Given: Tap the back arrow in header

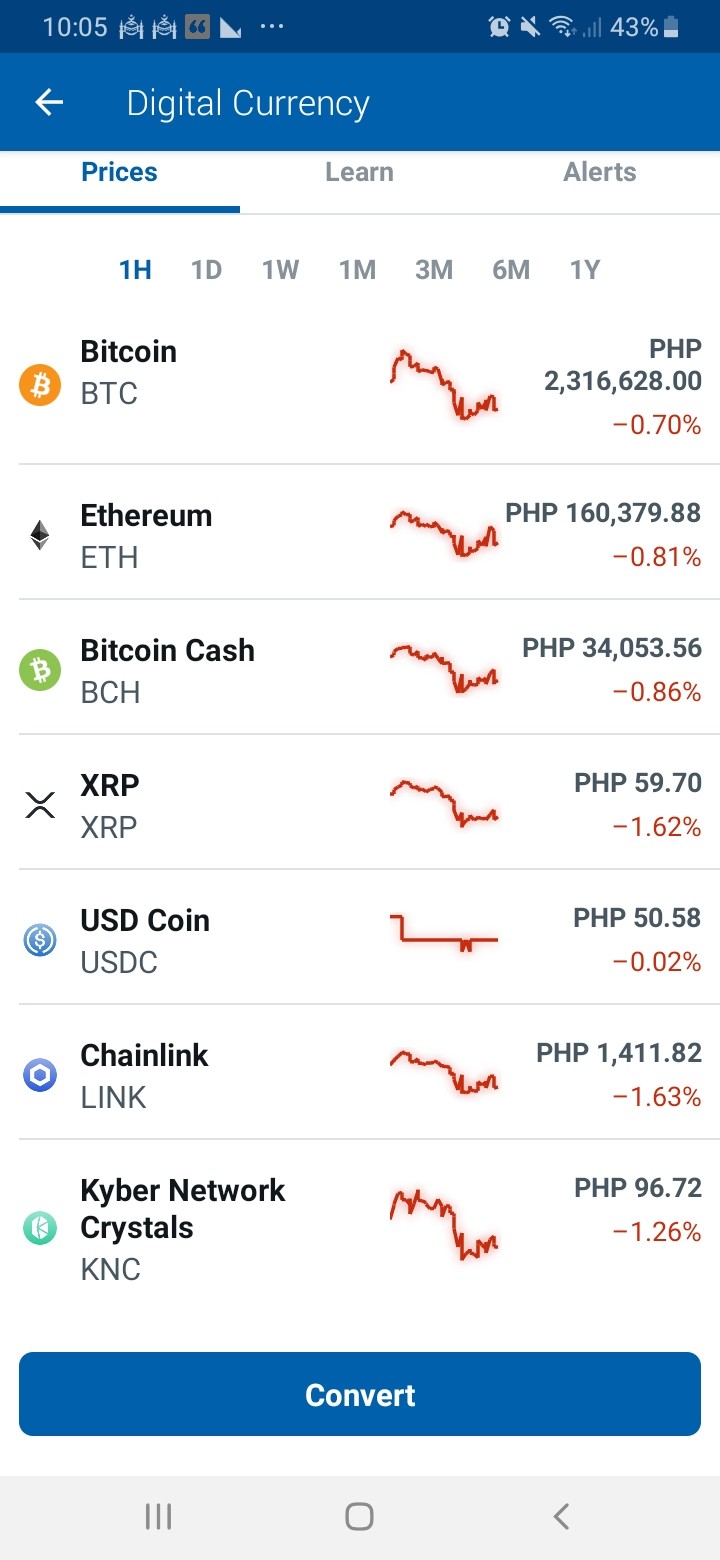Looking at the screenshot, I should [x=48, y=102].
